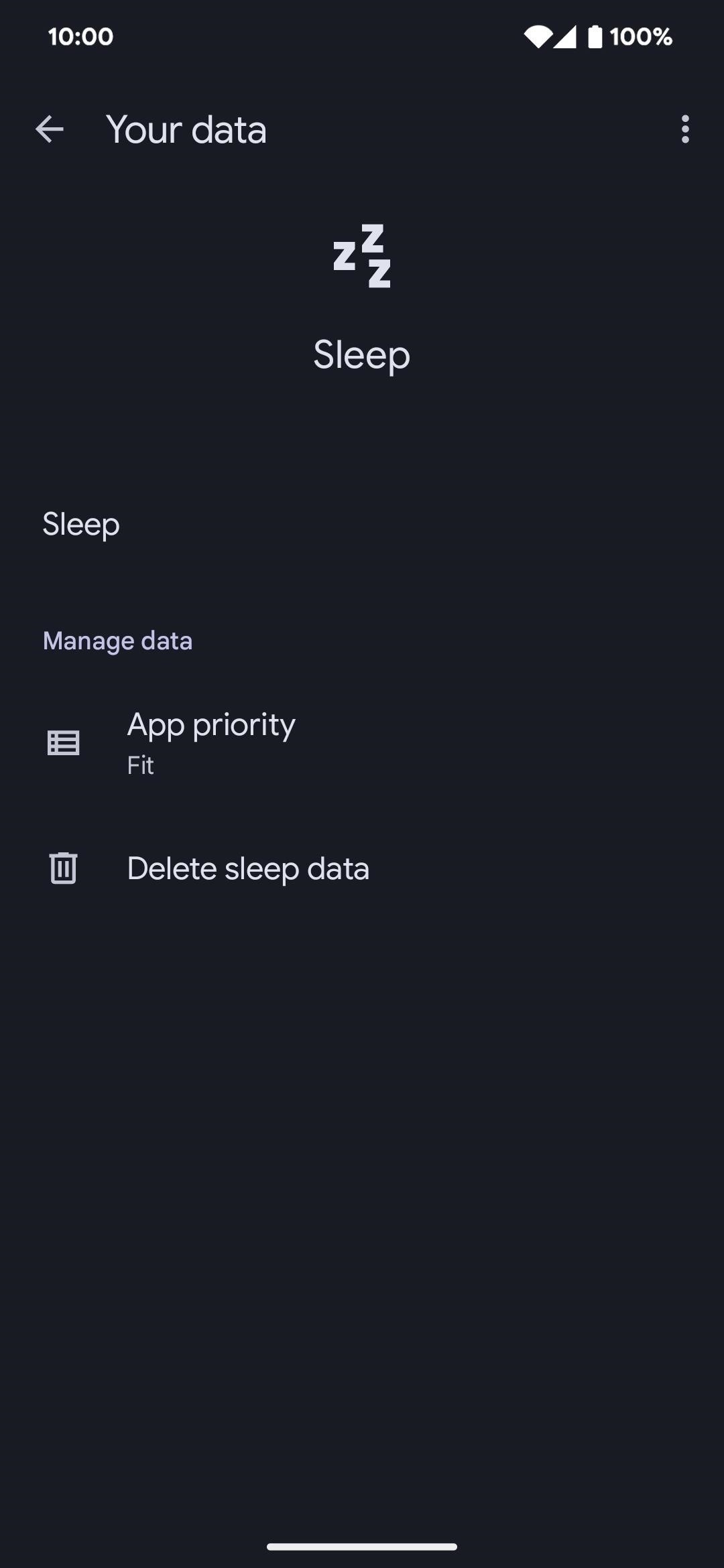
Task: Tap the Sleep label under the icon
Action: click(362, 354)
